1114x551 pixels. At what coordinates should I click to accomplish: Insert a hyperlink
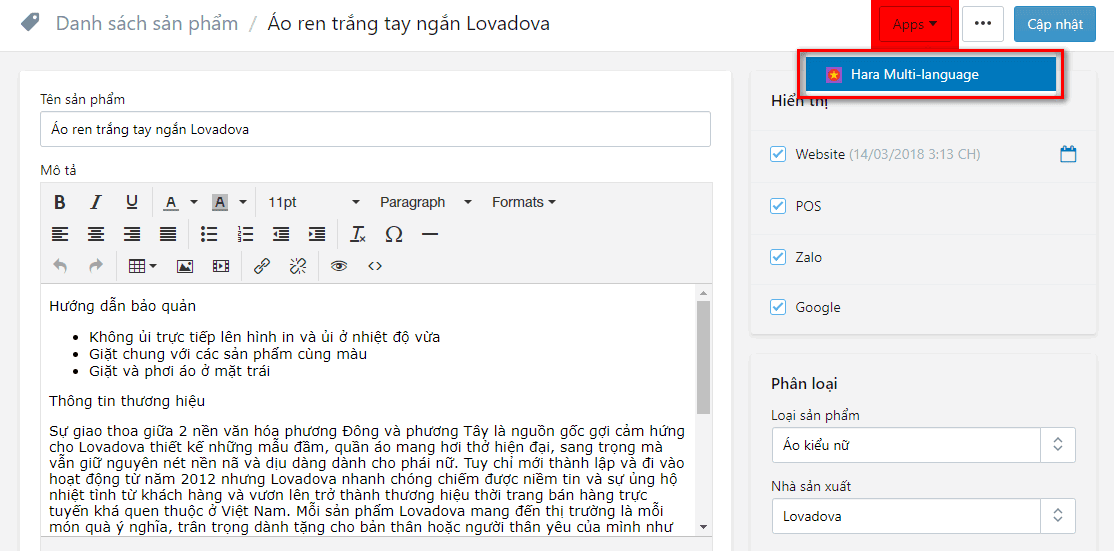262,266
